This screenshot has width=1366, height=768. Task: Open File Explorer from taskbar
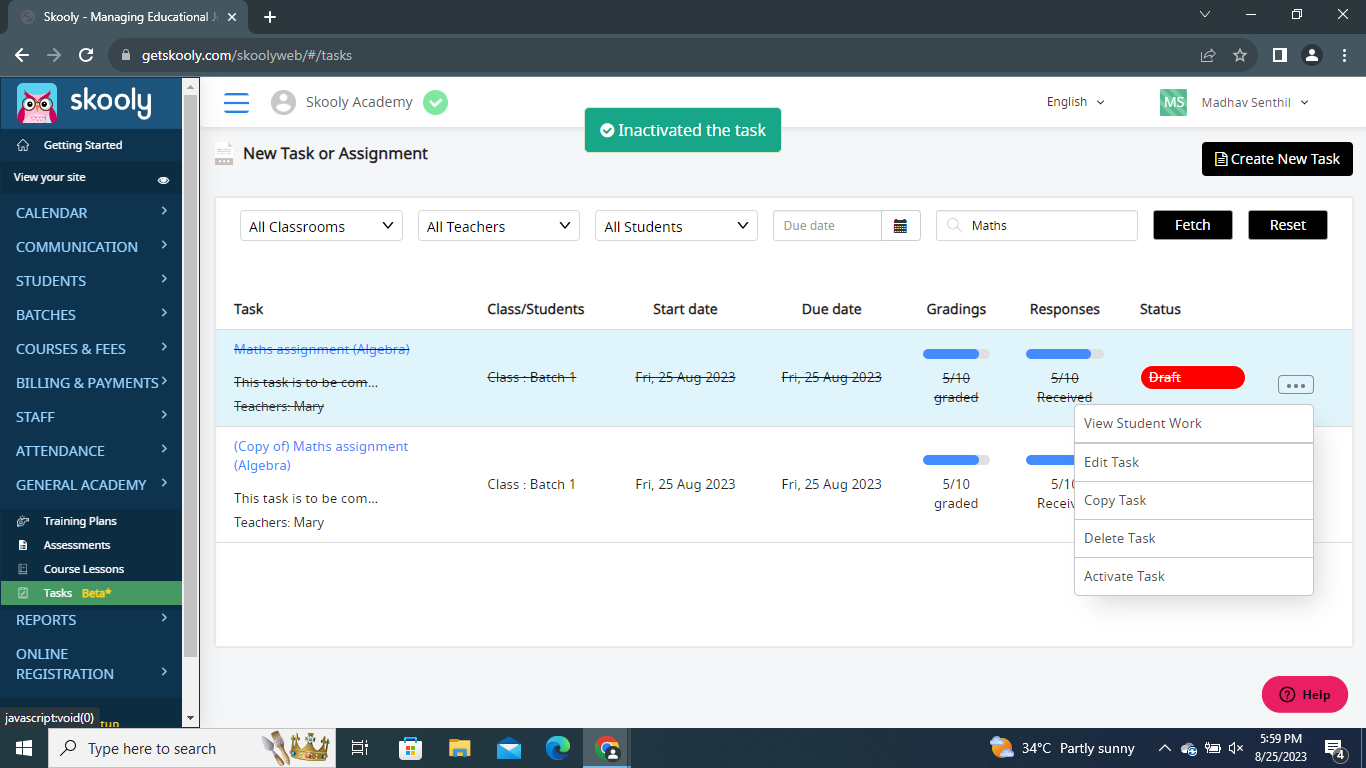[x=459, y=748]
